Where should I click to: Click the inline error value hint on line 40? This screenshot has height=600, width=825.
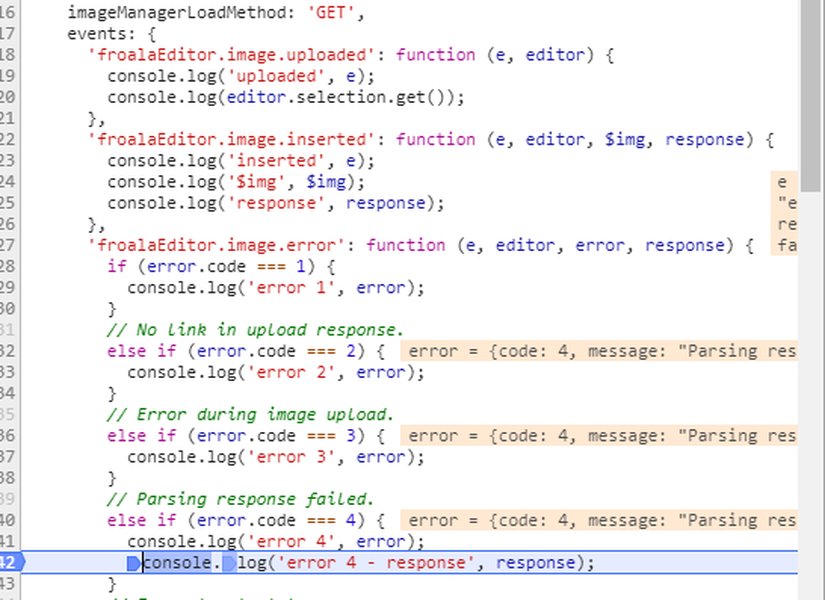[599, 521]
